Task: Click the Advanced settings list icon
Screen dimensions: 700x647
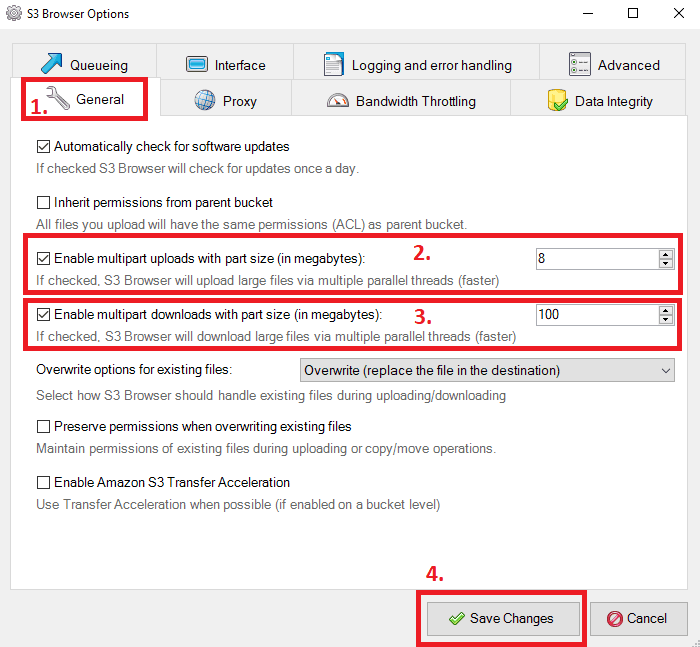Action: (x=579, y=64)
